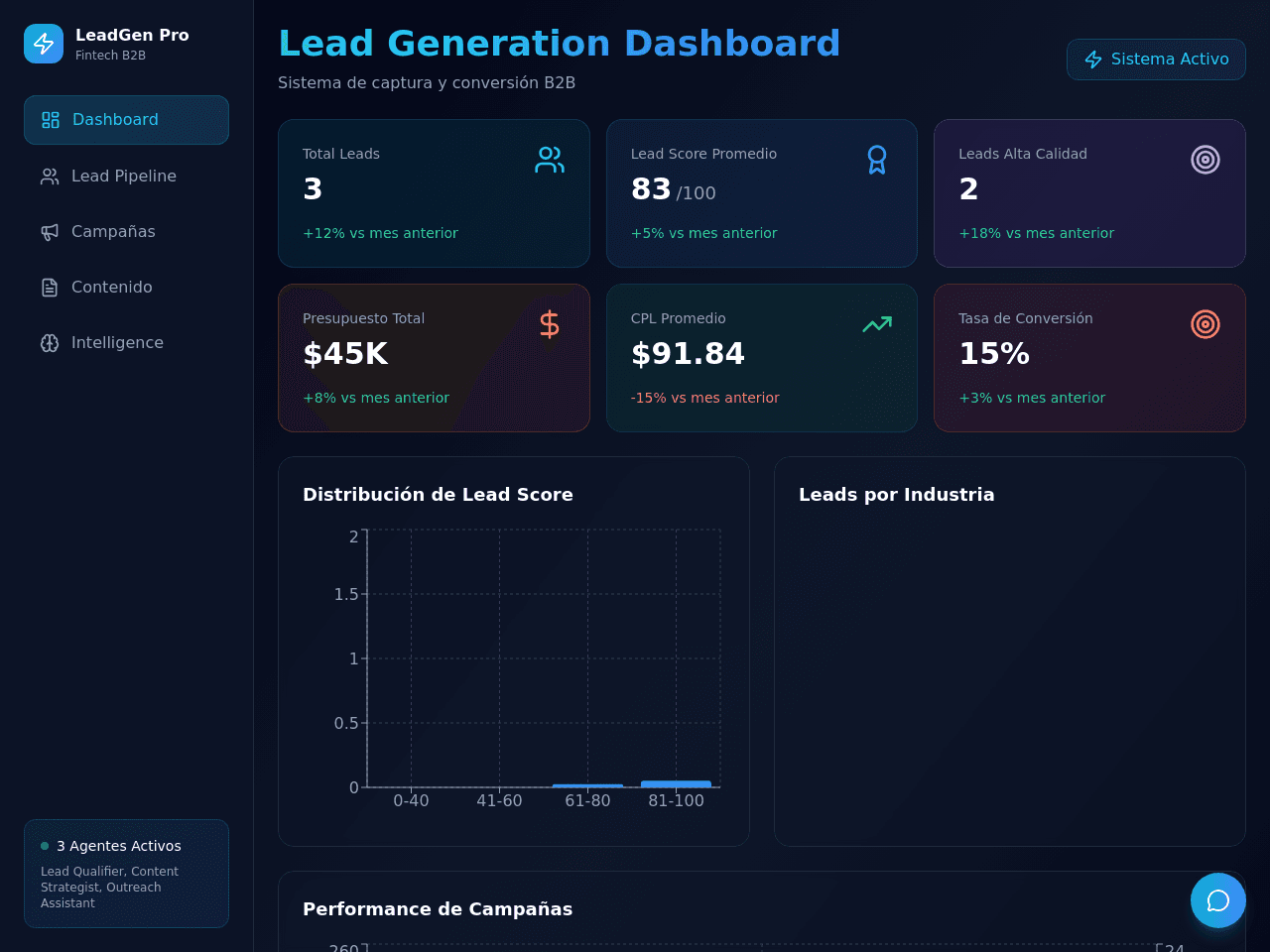This screenshot has height=952, width=1270.
Task: Click the 61-80 bar in Lead Score chart
Action: [587, 786]
